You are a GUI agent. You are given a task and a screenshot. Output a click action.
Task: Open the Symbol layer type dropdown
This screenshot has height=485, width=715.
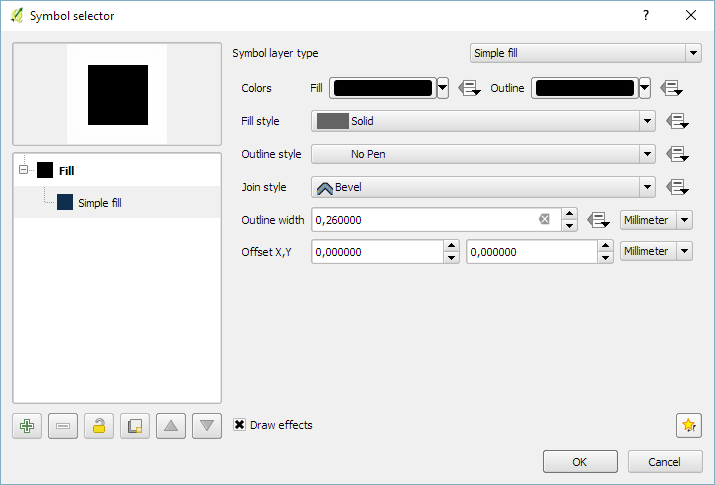(x=585, y=53)
